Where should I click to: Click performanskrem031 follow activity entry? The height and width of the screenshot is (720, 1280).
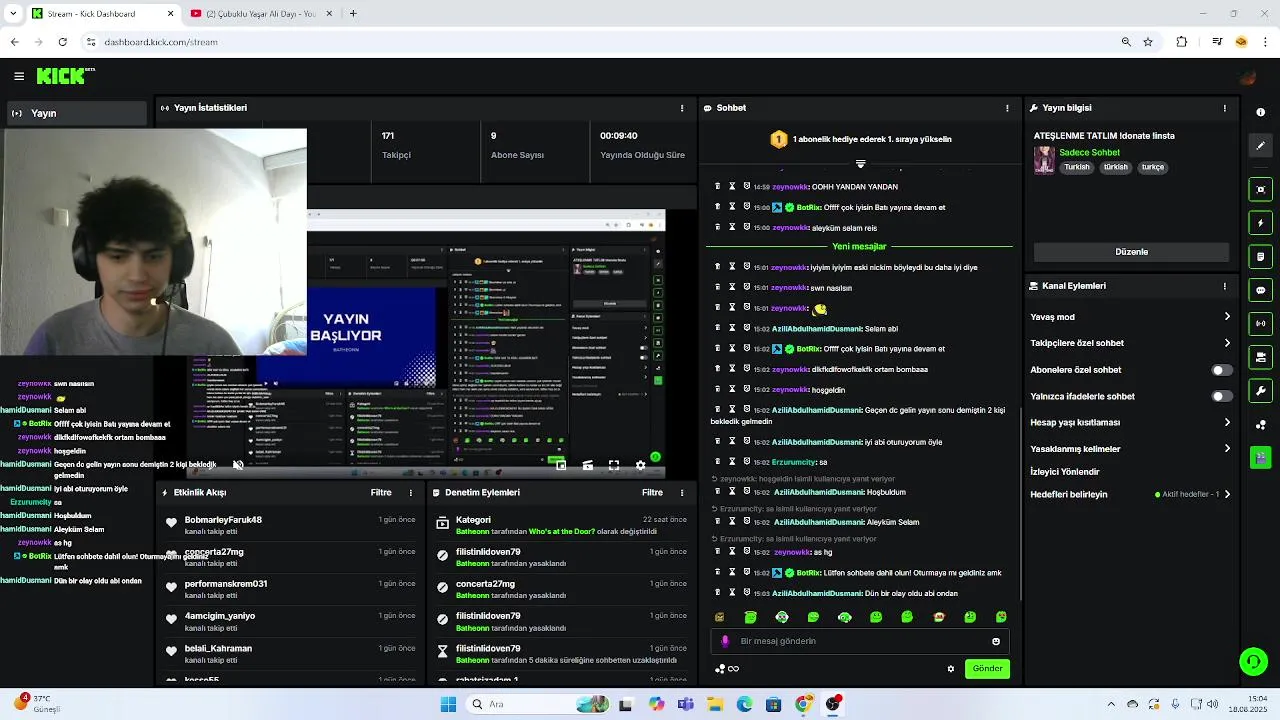pos(290,589)
